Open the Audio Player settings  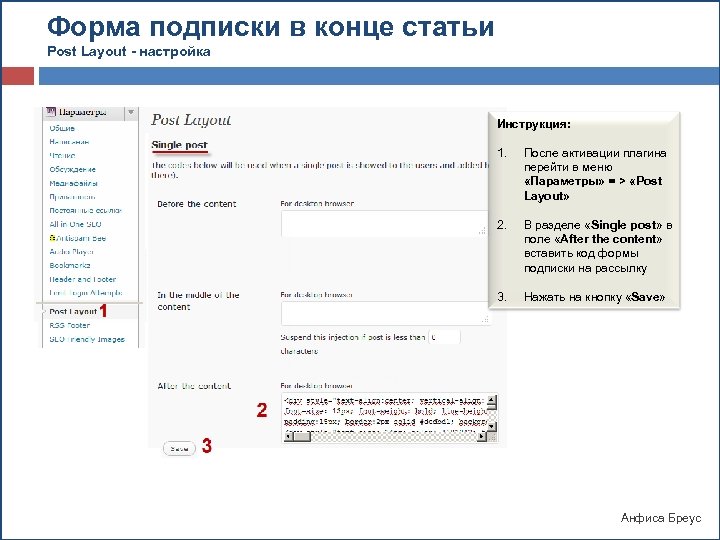pos(72,252)
